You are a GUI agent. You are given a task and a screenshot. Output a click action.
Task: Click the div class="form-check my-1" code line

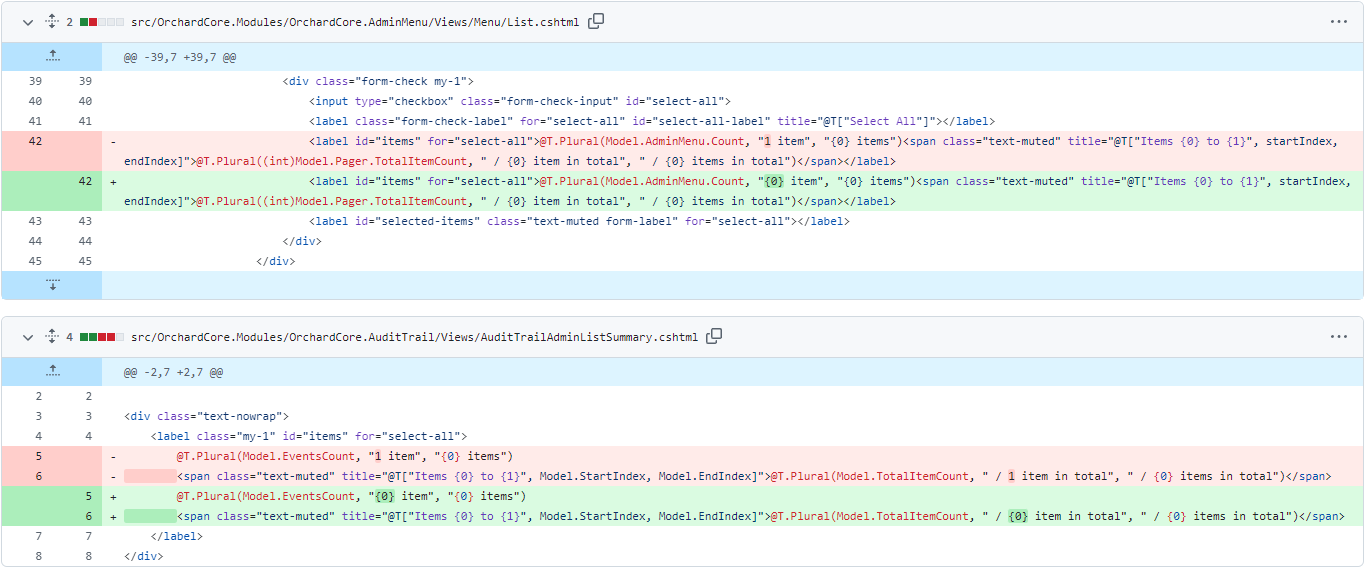[378, 81]
